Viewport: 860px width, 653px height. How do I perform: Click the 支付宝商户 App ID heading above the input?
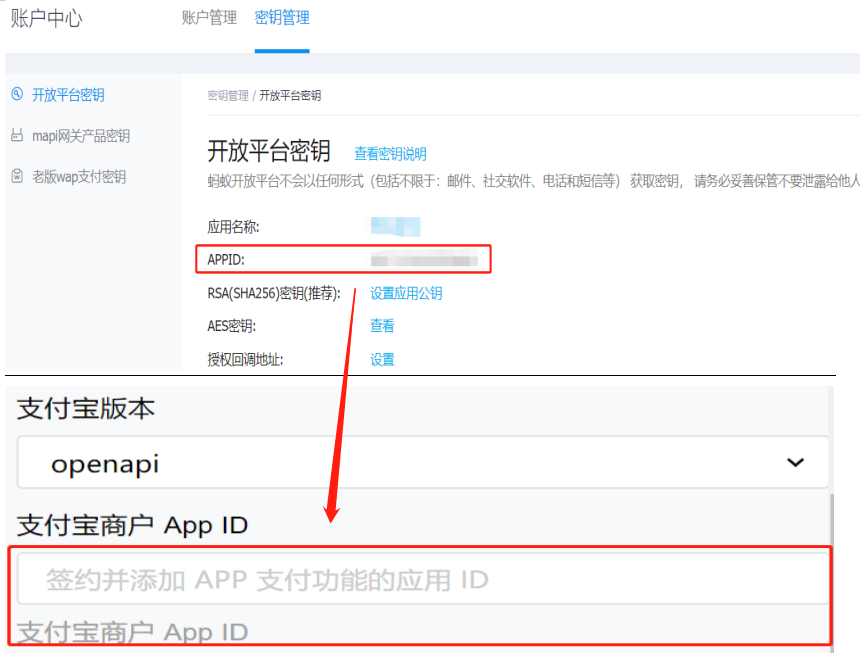click(x=132, y=525)
